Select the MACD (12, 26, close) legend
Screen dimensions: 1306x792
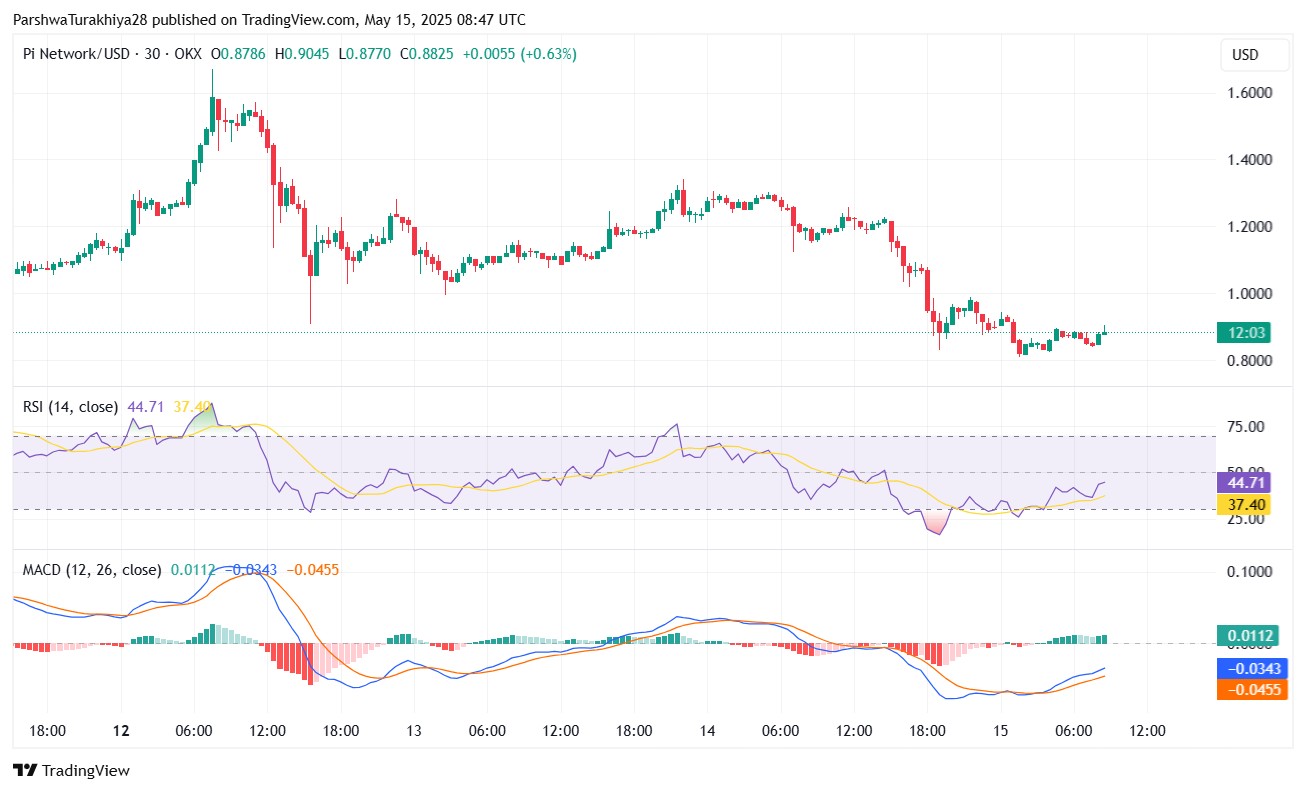[92, 570]
